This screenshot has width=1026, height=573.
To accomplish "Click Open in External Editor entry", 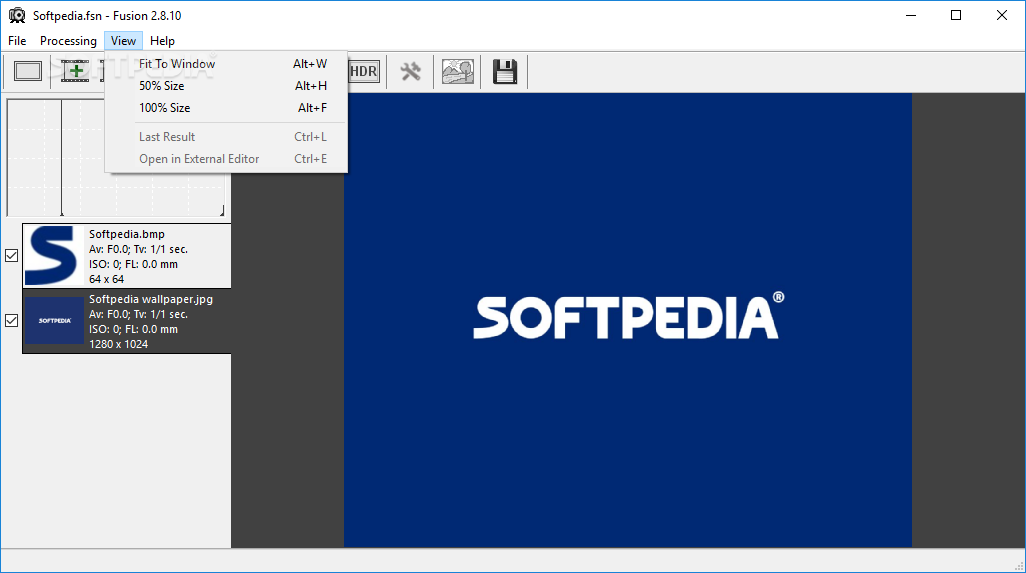I will point(226,159).
